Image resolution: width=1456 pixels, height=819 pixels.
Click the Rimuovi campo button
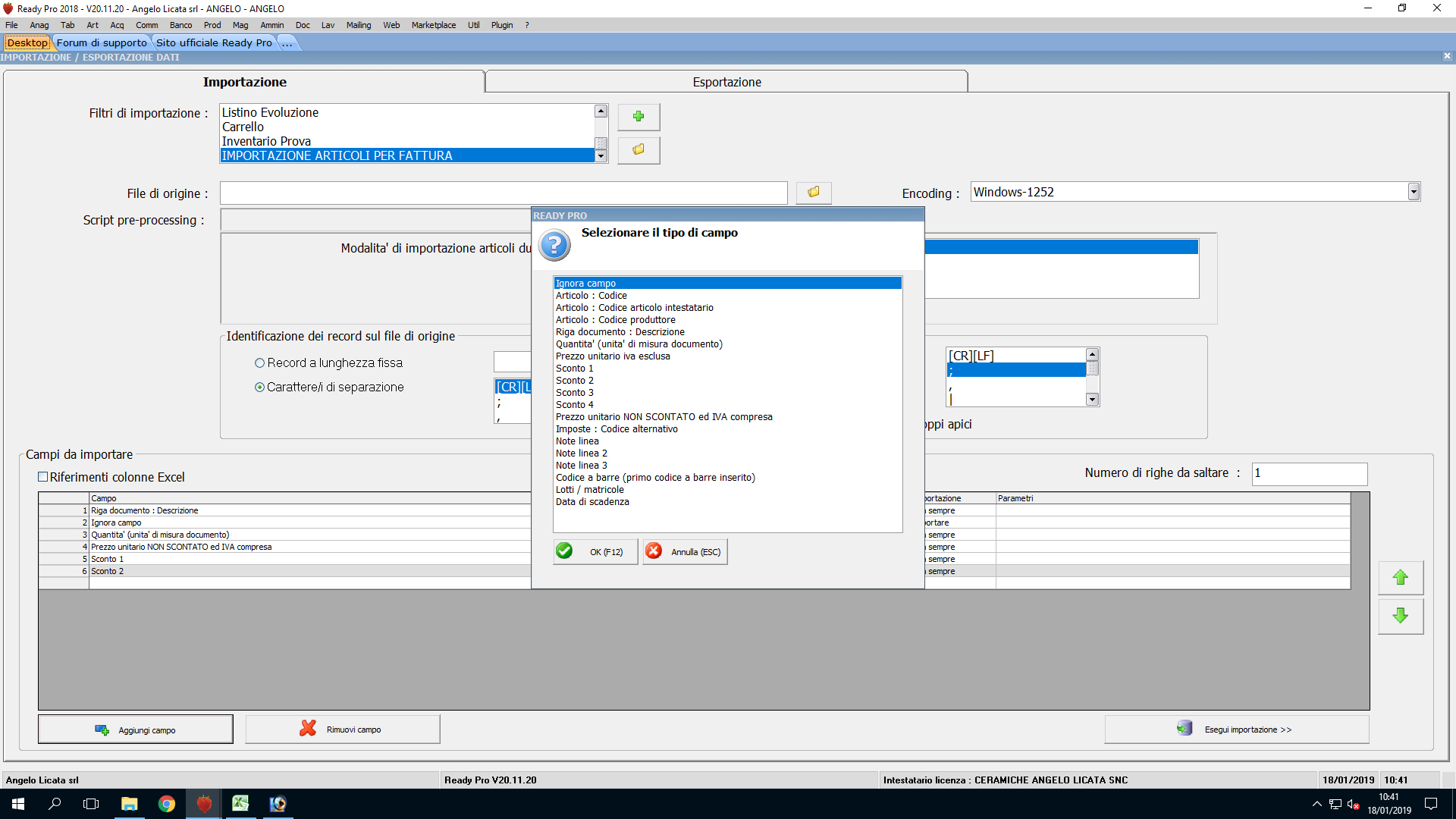343,730
